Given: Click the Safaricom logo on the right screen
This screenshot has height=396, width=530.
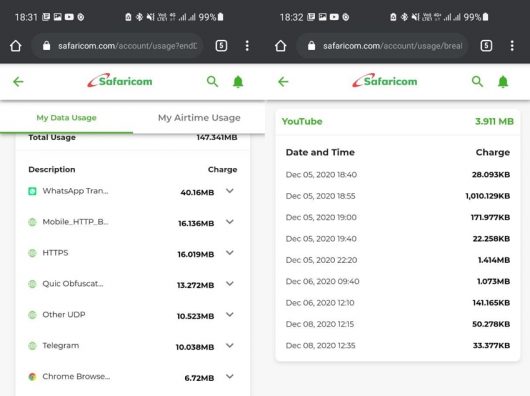Looking at the screenshot, I should (385, 81).
